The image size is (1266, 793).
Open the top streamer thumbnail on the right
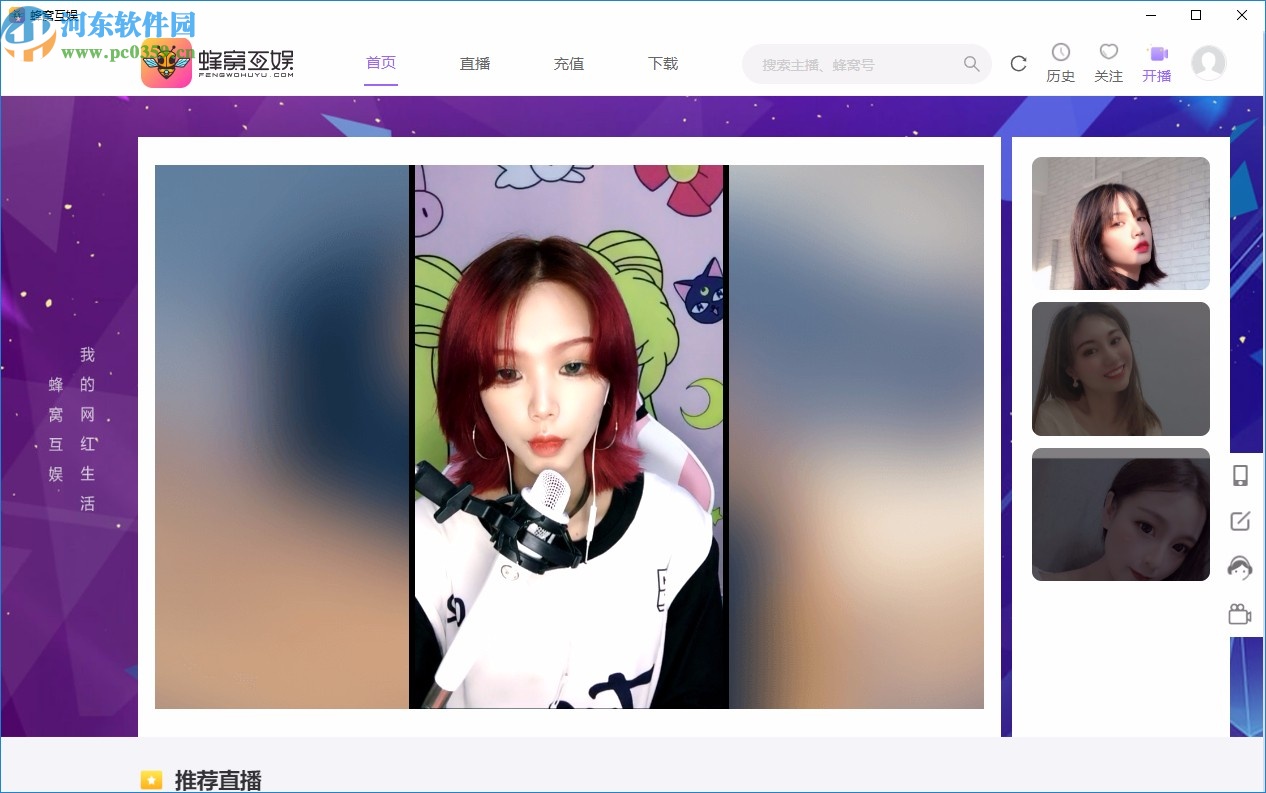pyautogui.click(x=1120, y=223)
